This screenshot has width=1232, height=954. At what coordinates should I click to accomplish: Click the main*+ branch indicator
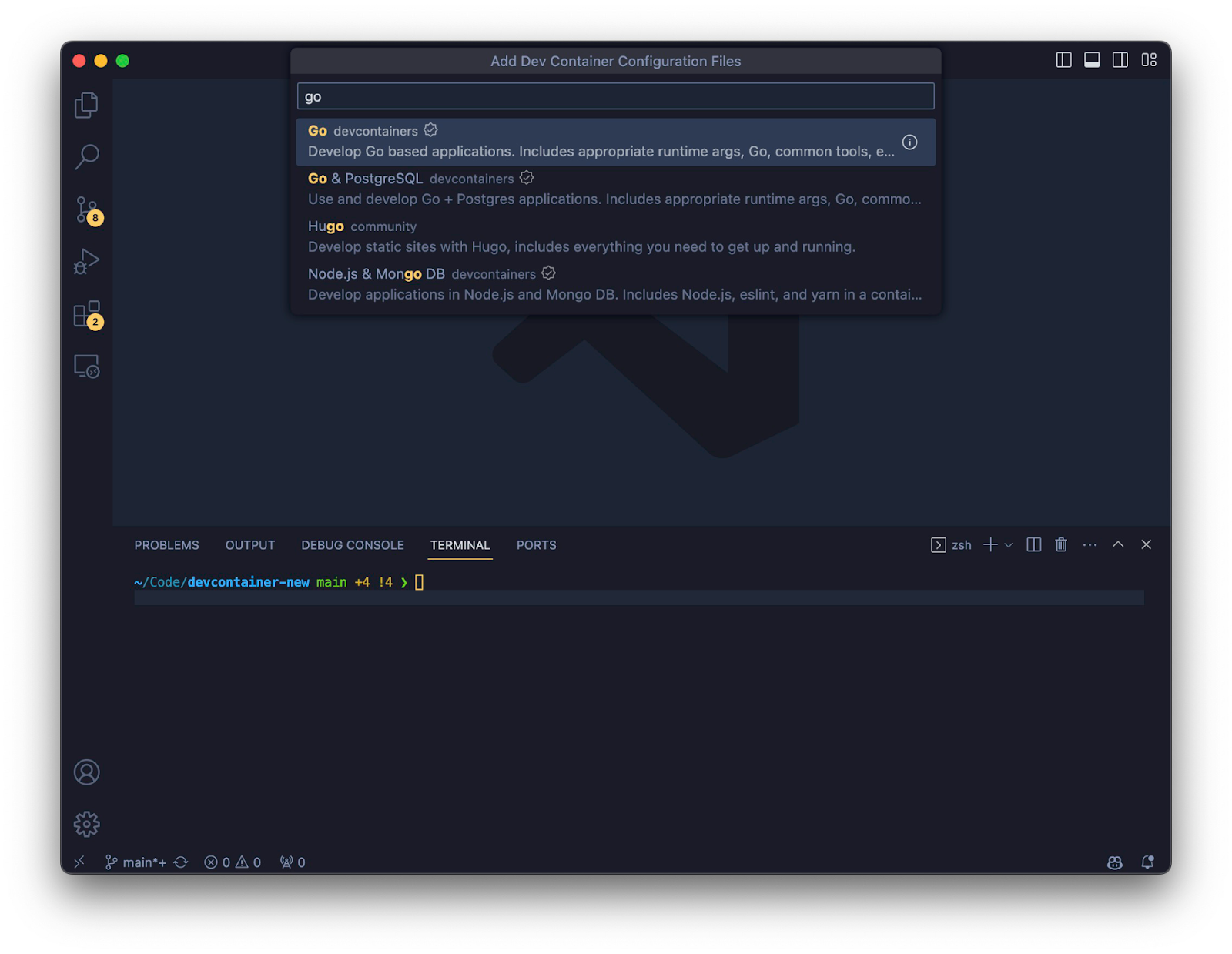136,862
